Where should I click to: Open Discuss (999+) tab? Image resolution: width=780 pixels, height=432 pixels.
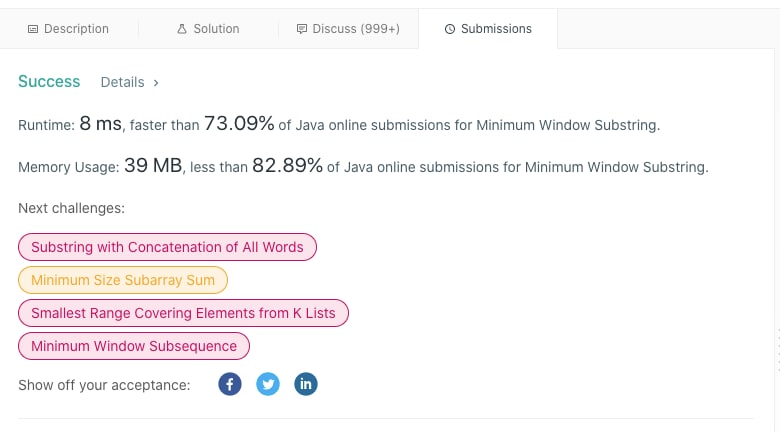tap(348, 29)
